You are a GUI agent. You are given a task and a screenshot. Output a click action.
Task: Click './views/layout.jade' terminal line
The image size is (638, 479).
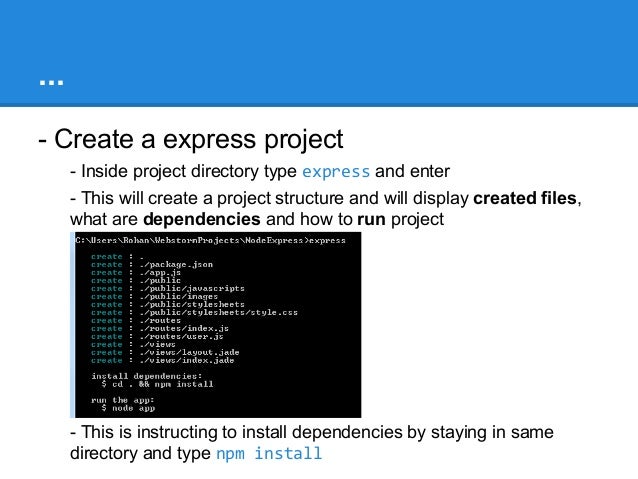click(x=165, y=352)
